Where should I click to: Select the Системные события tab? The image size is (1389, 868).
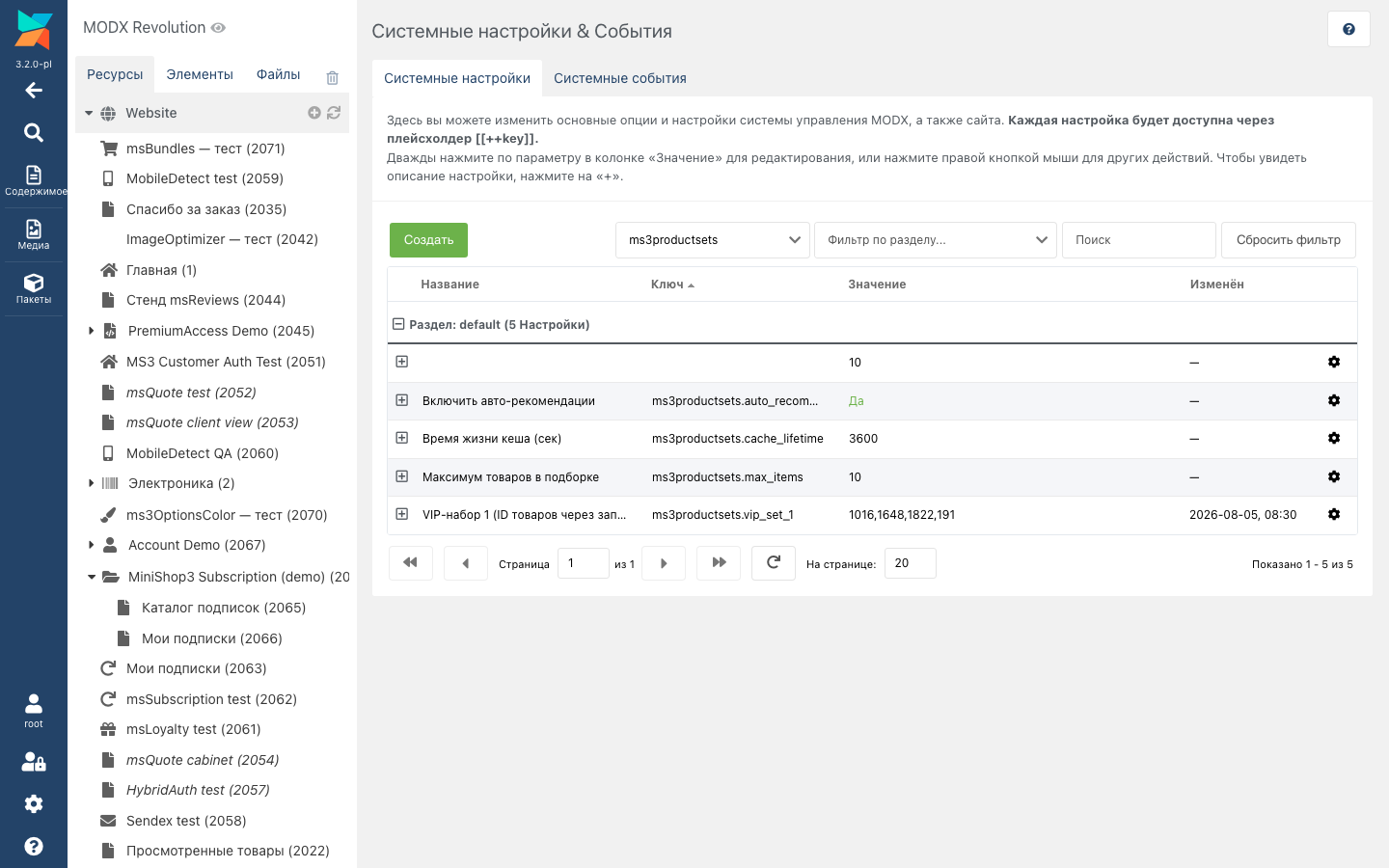(620, 78)
